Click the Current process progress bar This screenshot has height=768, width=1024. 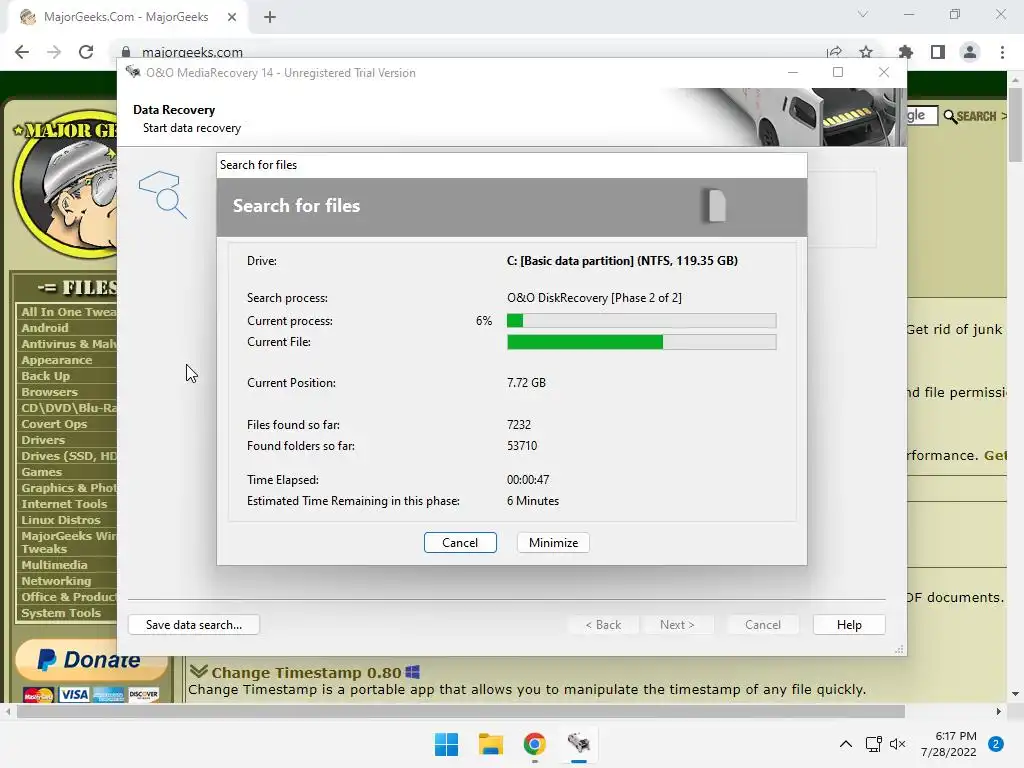(x=641, y=321)
